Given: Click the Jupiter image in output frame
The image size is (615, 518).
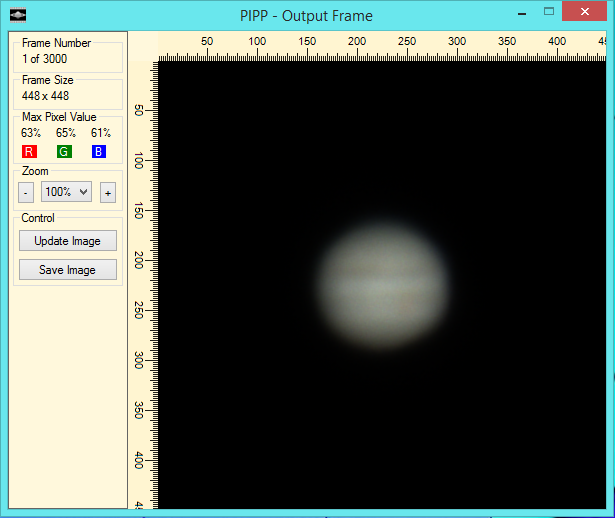Looking at the screenshot, I should pyautogui.click(x=383, y=285).
